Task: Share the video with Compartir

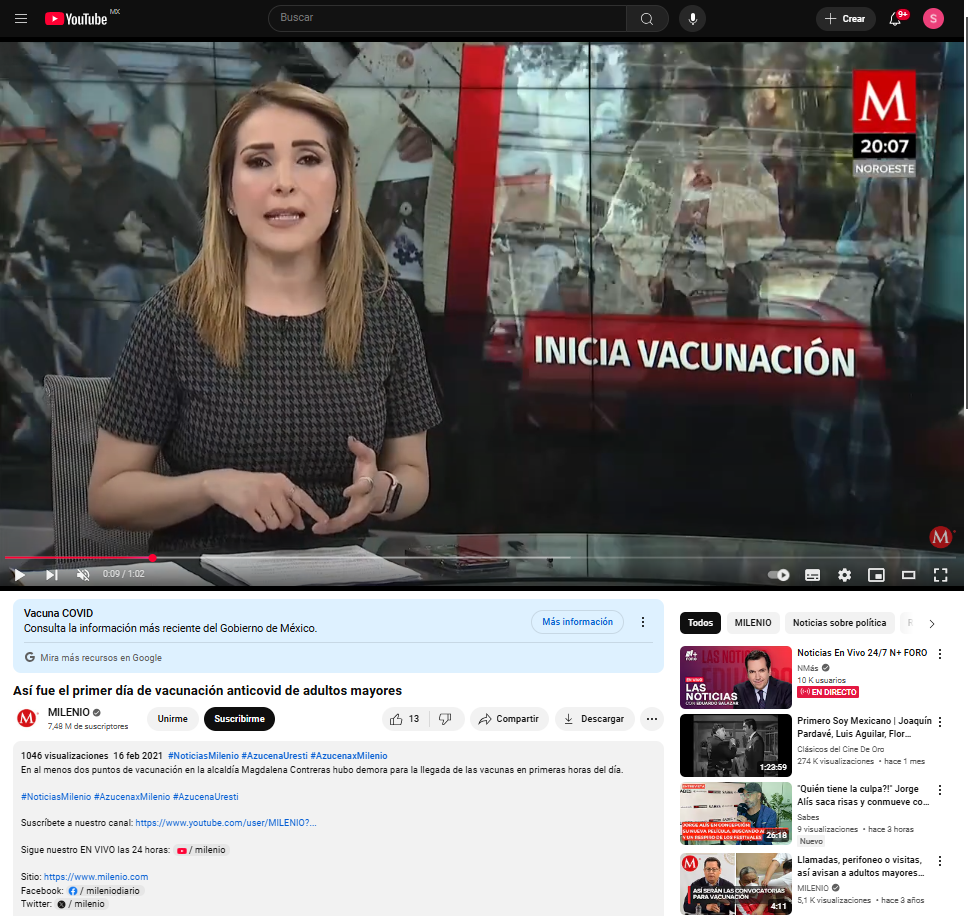Action: tap(509, 719)
